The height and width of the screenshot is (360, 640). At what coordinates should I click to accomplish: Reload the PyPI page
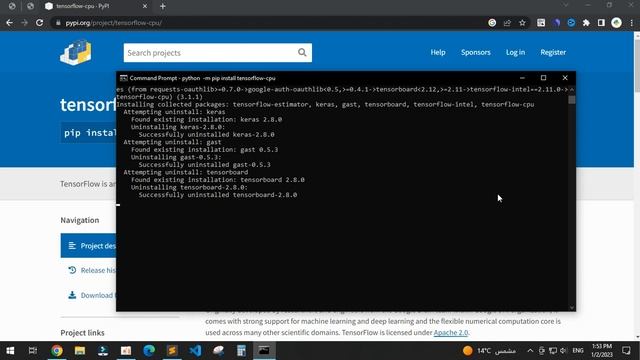click(40, 23)
